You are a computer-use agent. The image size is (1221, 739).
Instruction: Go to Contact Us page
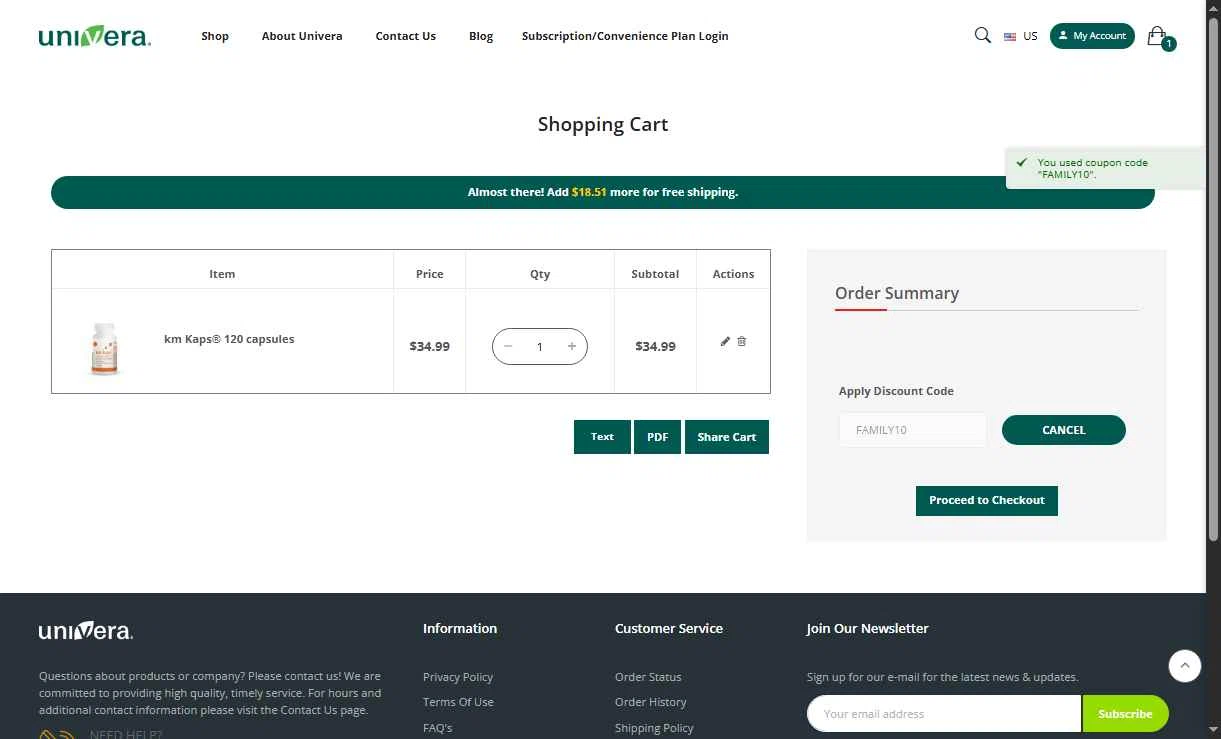[x=406, y=36]
